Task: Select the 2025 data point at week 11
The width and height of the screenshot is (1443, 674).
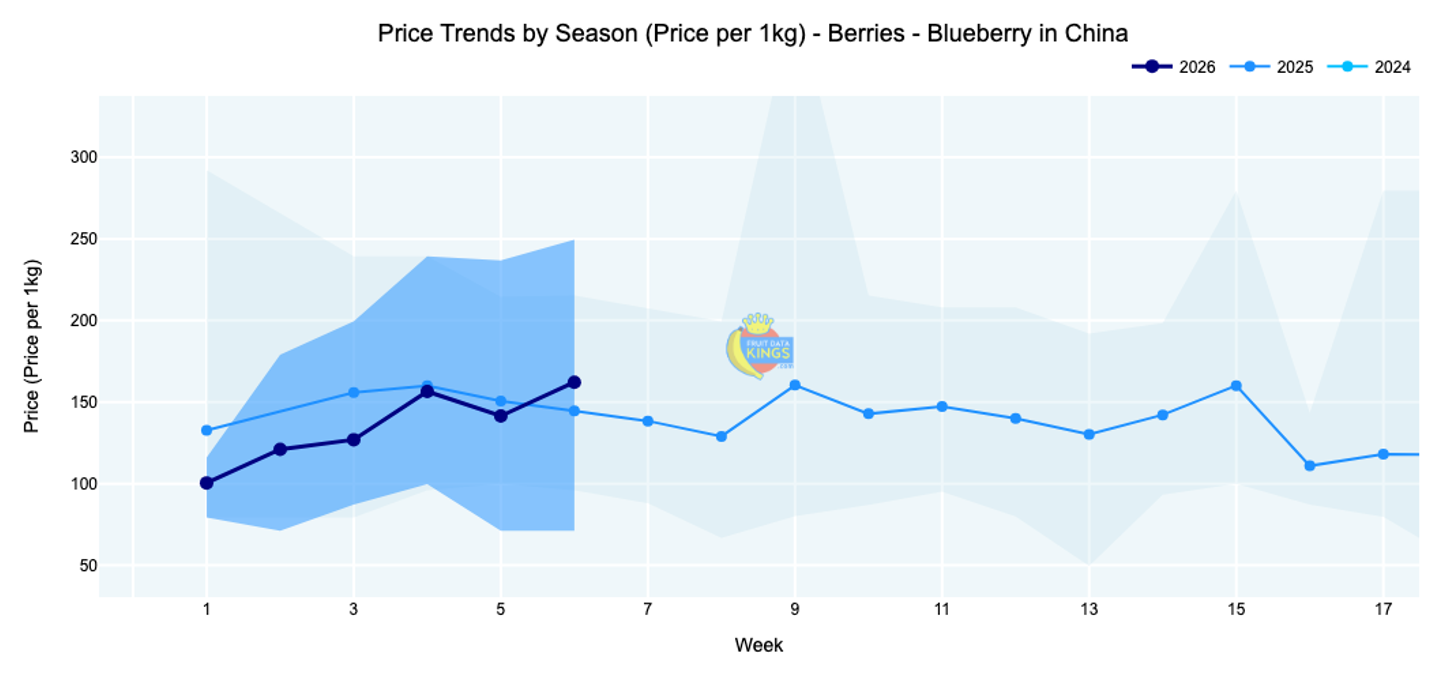Action: [x=942, y=407]
